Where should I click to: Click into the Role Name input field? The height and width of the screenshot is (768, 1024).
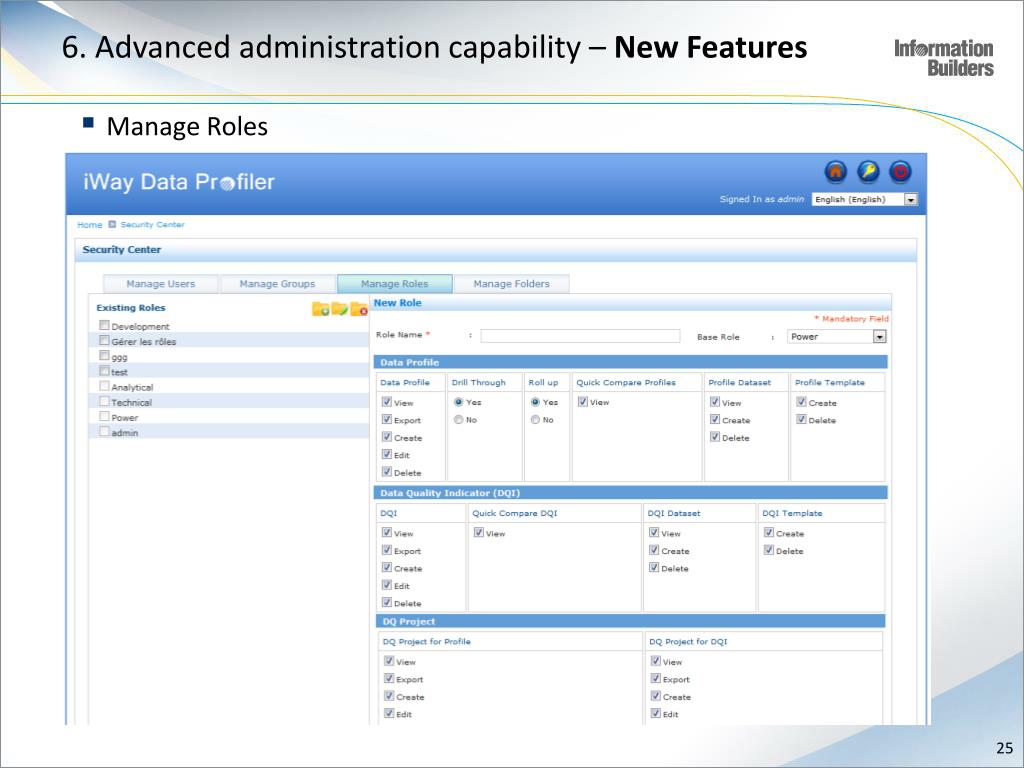pyautogui.click(x=580, y=336)
